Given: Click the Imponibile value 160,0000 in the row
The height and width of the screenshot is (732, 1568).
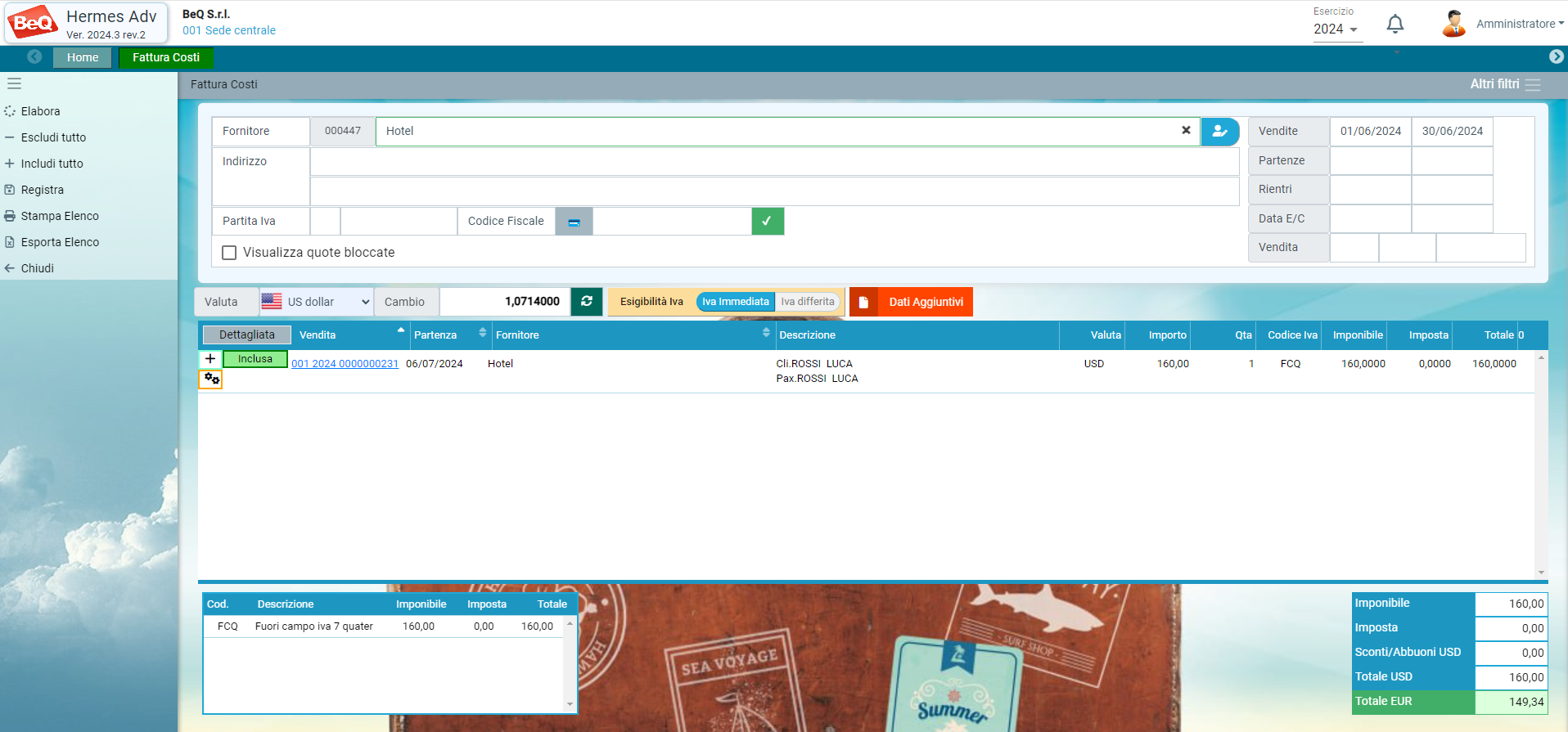Looking at the screenshot, I should 1363,364.
